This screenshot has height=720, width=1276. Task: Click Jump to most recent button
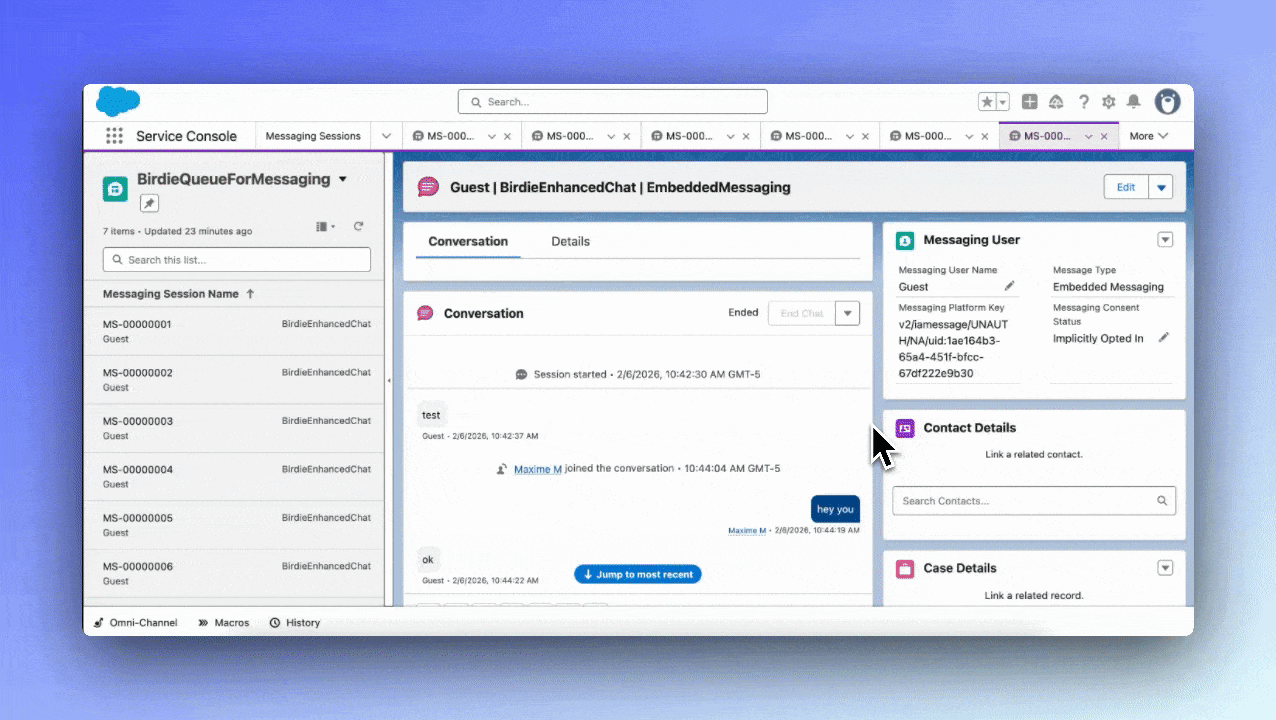pyautogui.click(x=638, y=574)
